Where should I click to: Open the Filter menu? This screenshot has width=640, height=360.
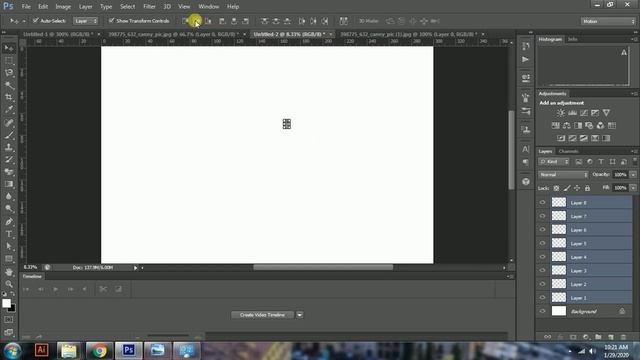click(149, 7)
